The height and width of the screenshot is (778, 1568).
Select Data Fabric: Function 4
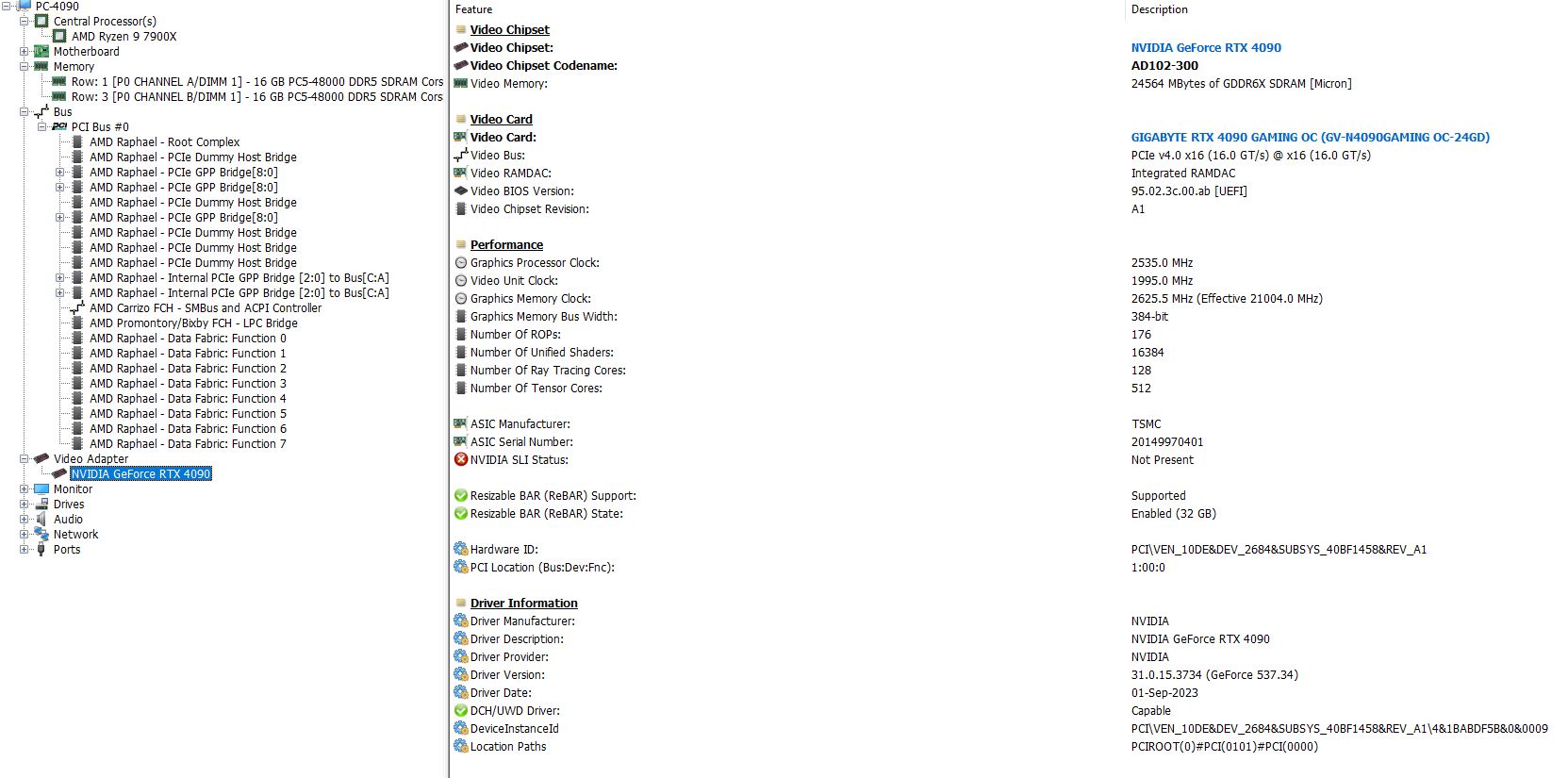pyautogui.click(x=188, y=398)
